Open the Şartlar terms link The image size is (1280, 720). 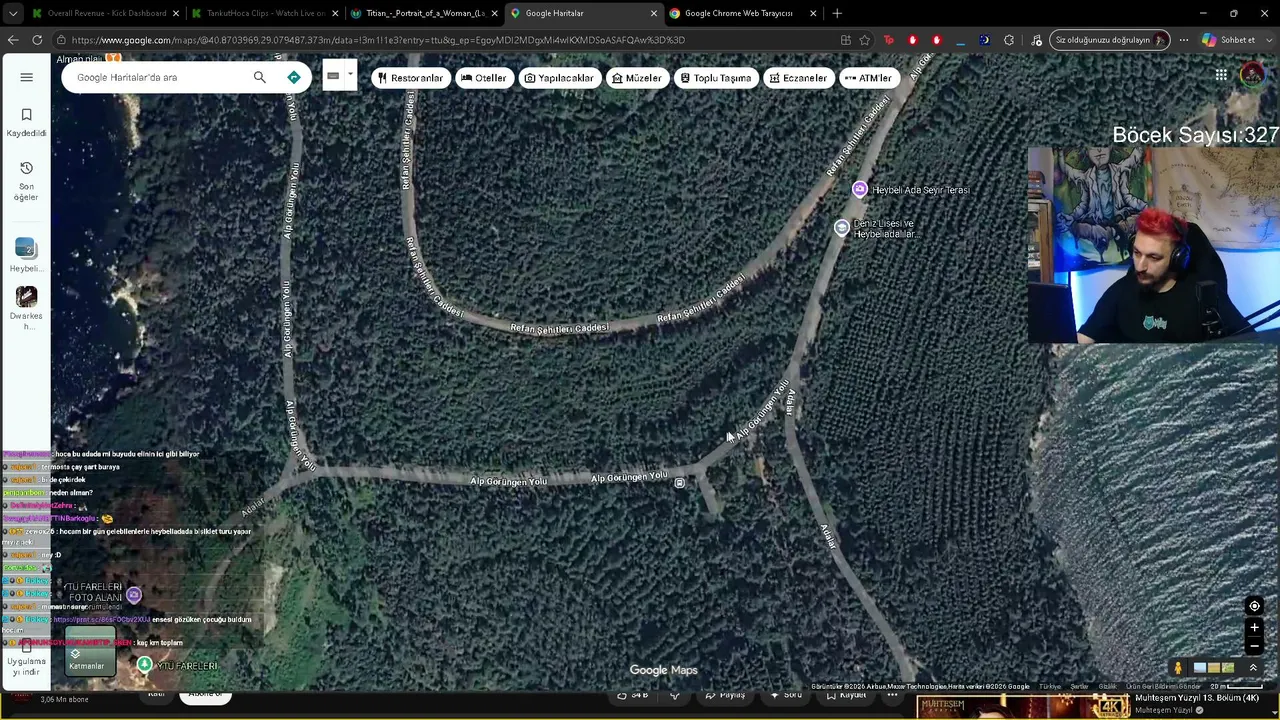(1079, 687)
